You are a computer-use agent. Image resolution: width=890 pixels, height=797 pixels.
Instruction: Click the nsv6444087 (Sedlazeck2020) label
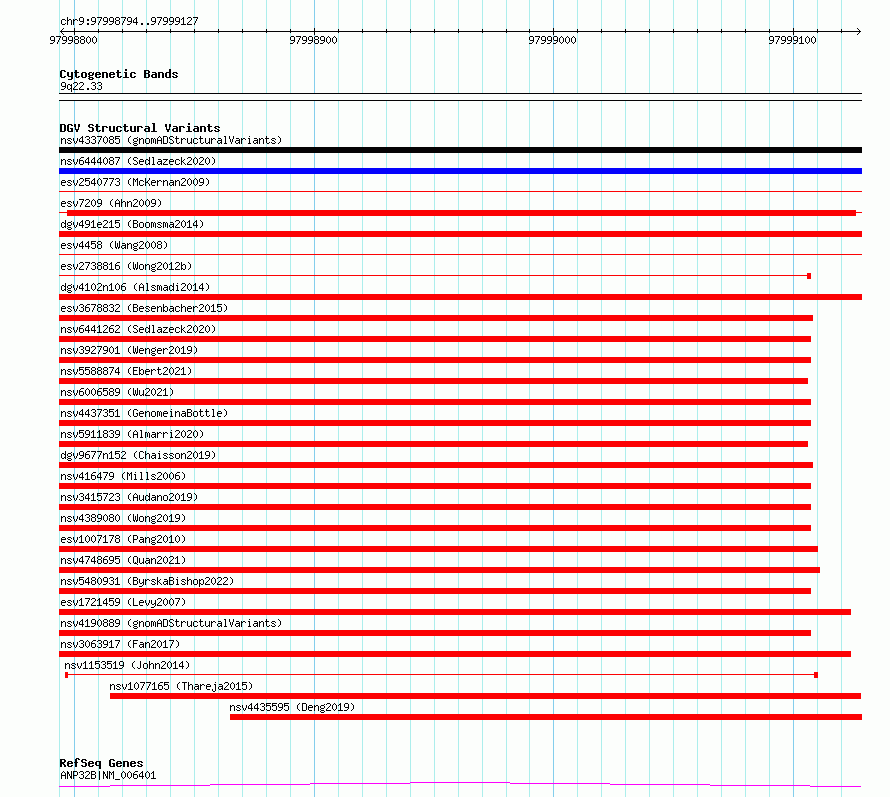pyautogui.click(x=138, y=161)
